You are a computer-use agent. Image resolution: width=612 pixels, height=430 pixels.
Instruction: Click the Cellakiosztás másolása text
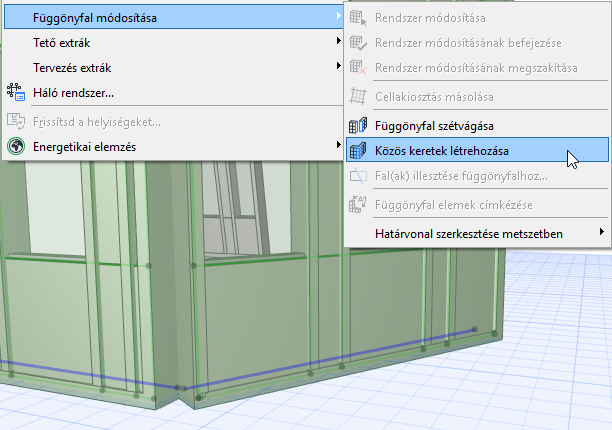click(x=434, y=97)
